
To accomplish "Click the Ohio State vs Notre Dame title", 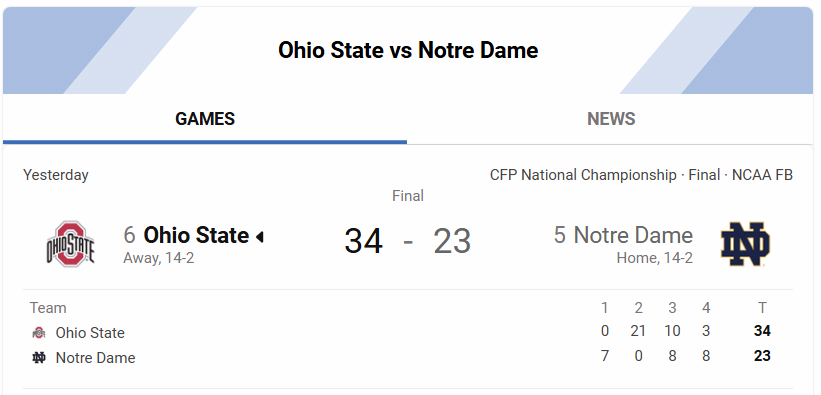I will [x=408, y=50].
